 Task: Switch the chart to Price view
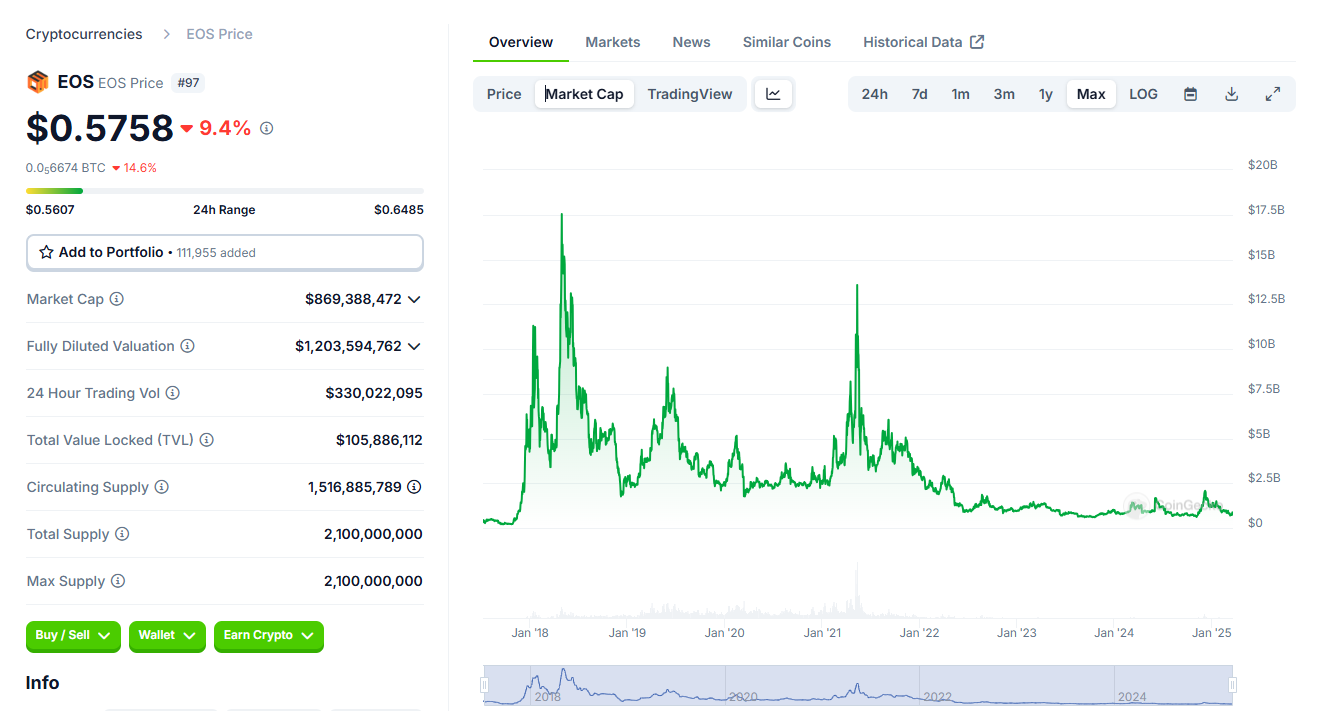[503, 93]
